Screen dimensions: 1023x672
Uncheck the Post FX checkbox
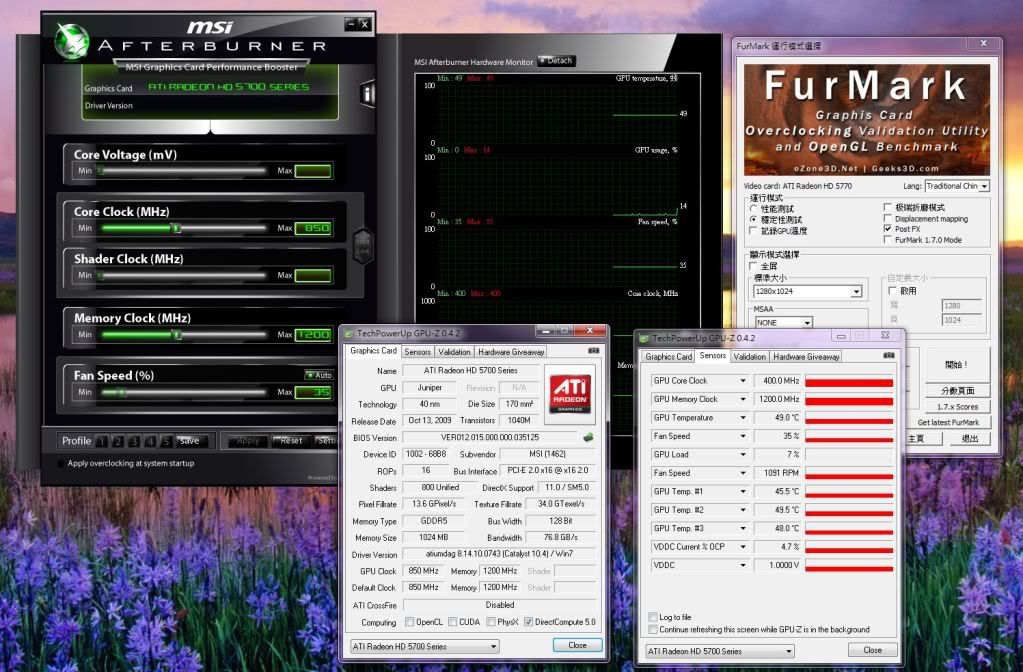(887, 229)
